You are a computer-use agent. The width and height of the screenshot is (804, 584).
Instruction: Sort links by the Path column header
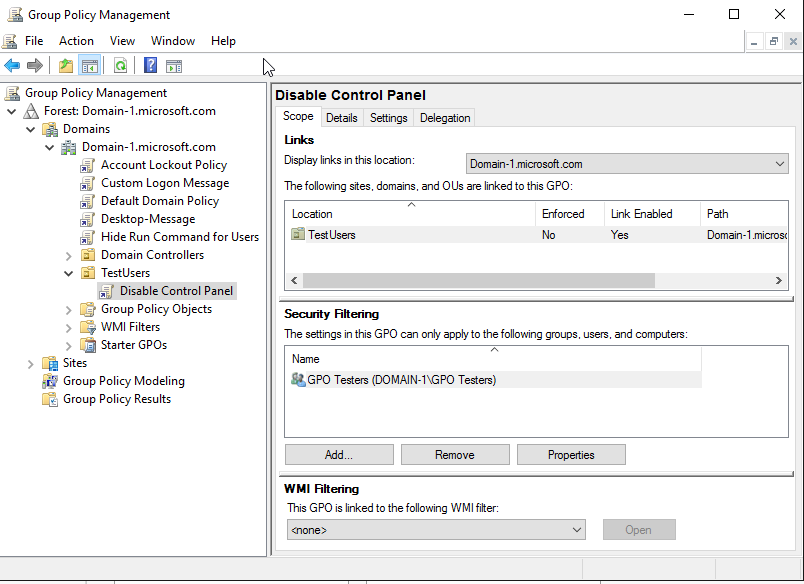tap(744, 214)
